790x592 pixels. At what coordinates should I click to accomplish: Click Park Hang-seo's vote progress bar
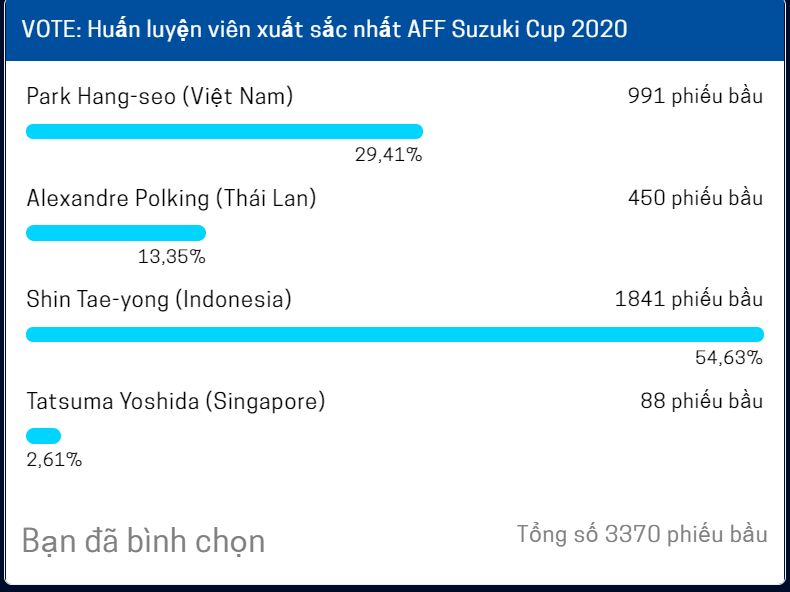pyautogui.click(x=224, y=131)
